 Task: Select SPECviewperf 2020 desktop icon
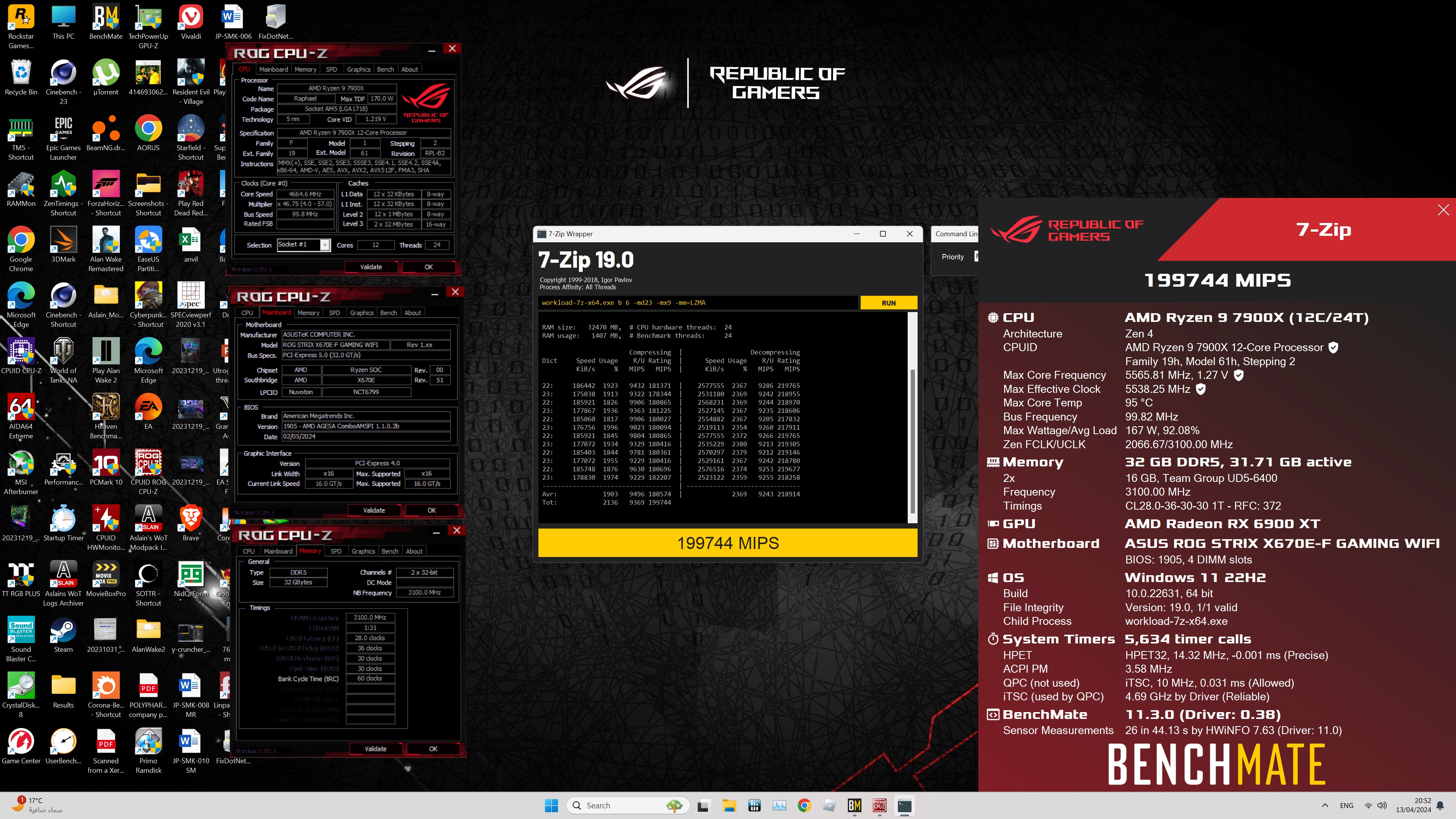190,305
